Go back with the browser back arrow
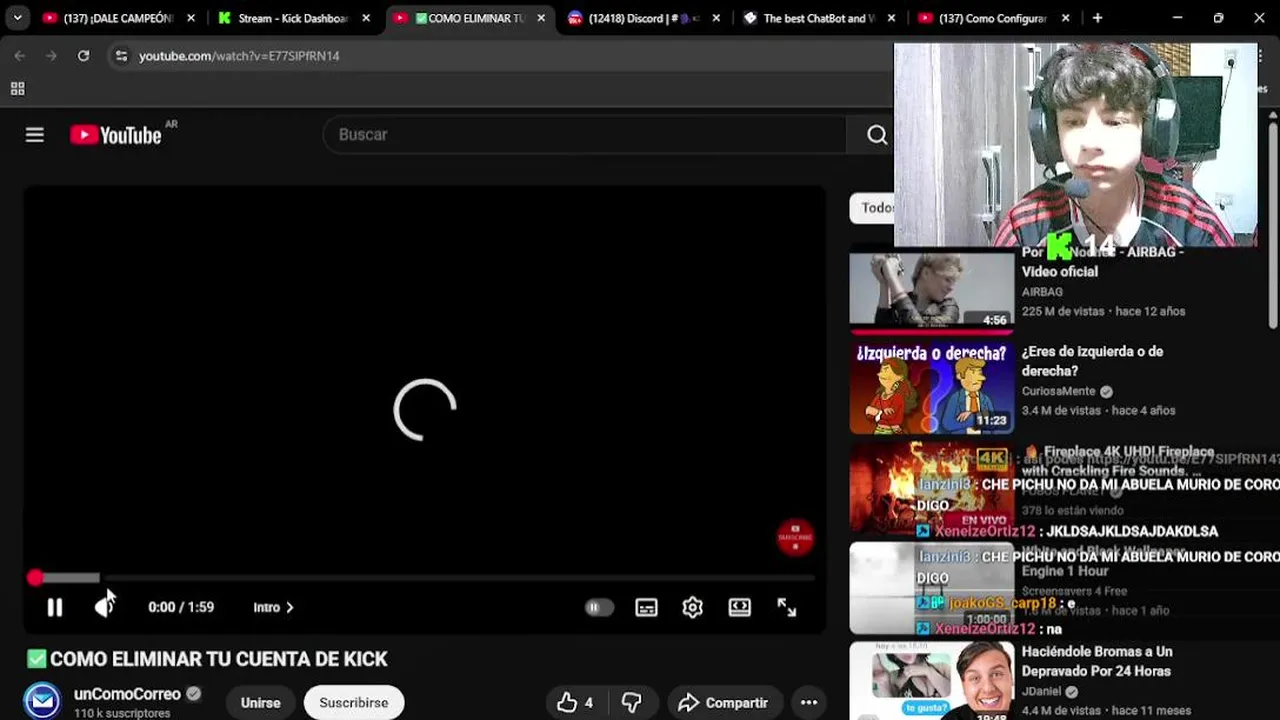Screen dimensions: 1280x720 (20, 56)
